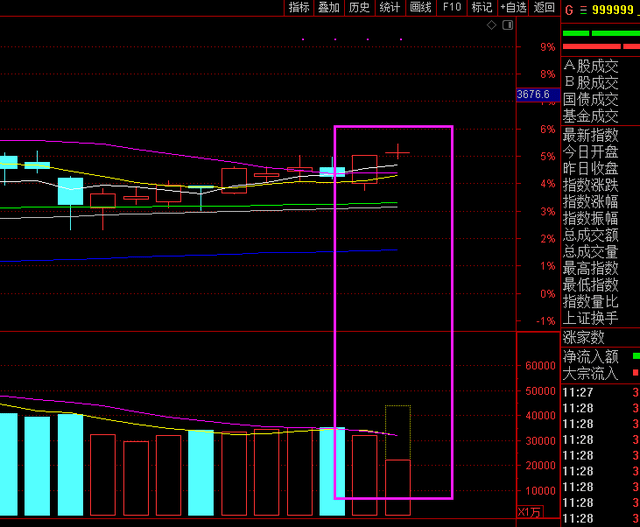The image size is (640, 527).
Task: Click the 总成交额 label
Action: [591, 235]
